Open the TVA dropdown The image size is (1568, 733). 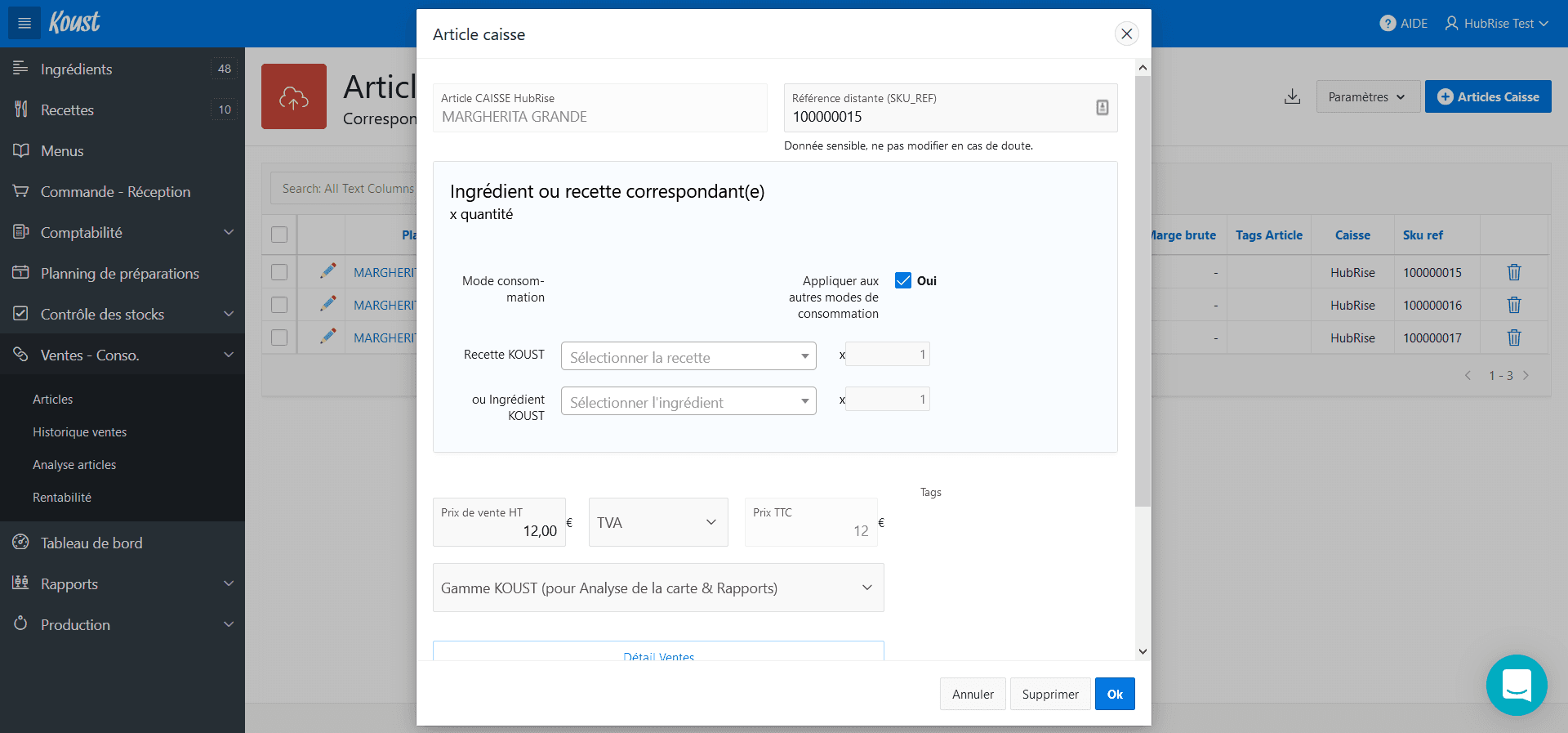click(x=658, y=522)
